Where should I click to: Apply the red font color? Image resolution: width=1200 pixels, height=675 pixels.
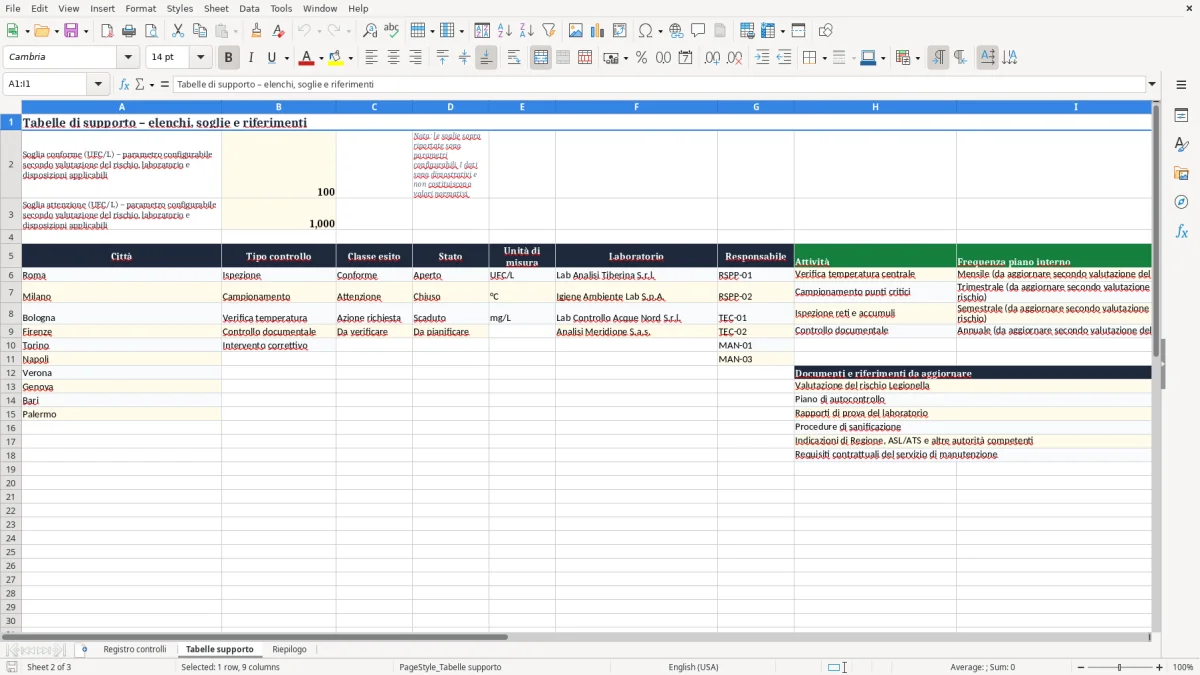click(307, 58)
